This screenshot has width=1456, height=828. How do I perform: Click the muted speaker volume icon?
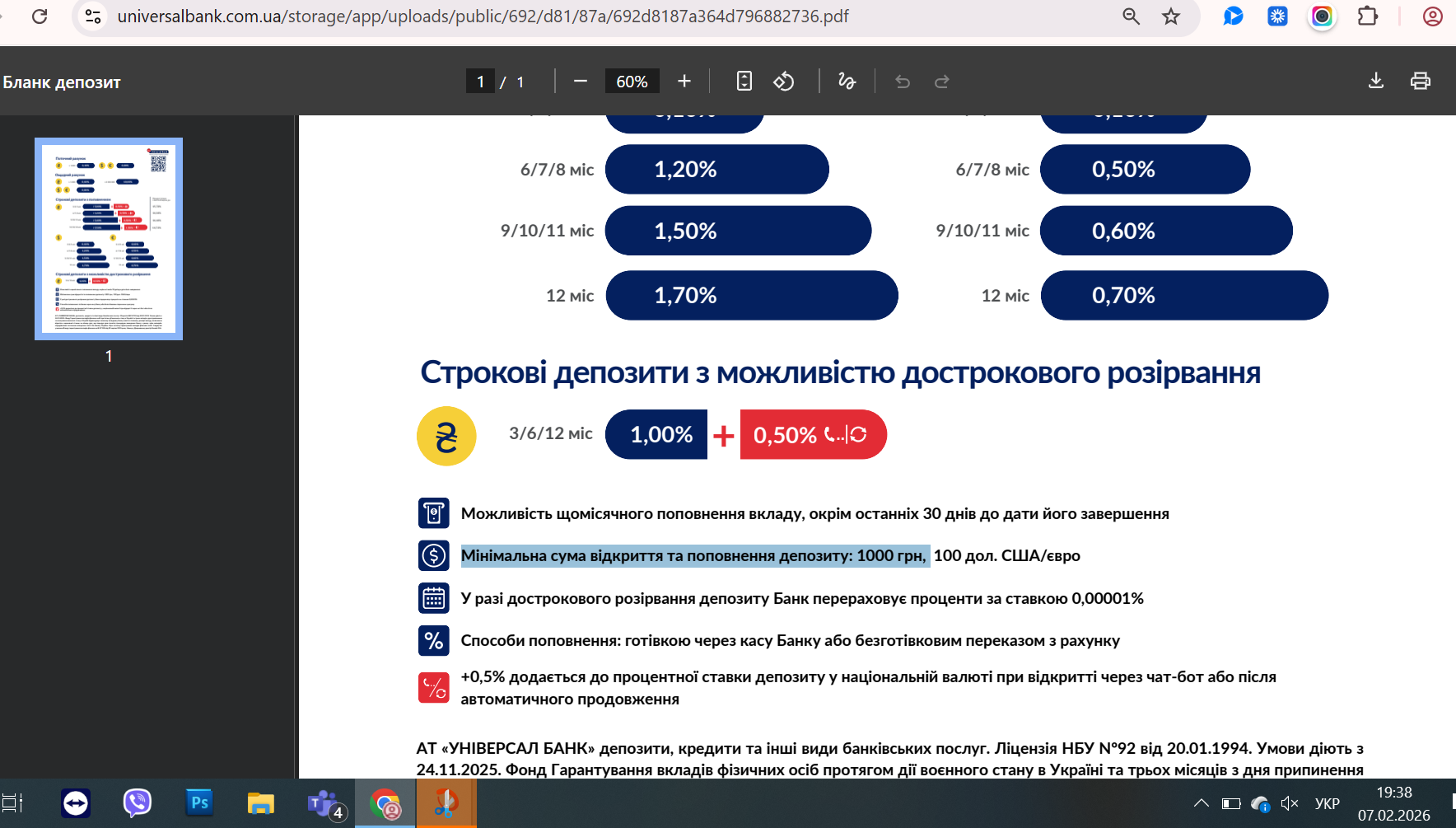1290,803
